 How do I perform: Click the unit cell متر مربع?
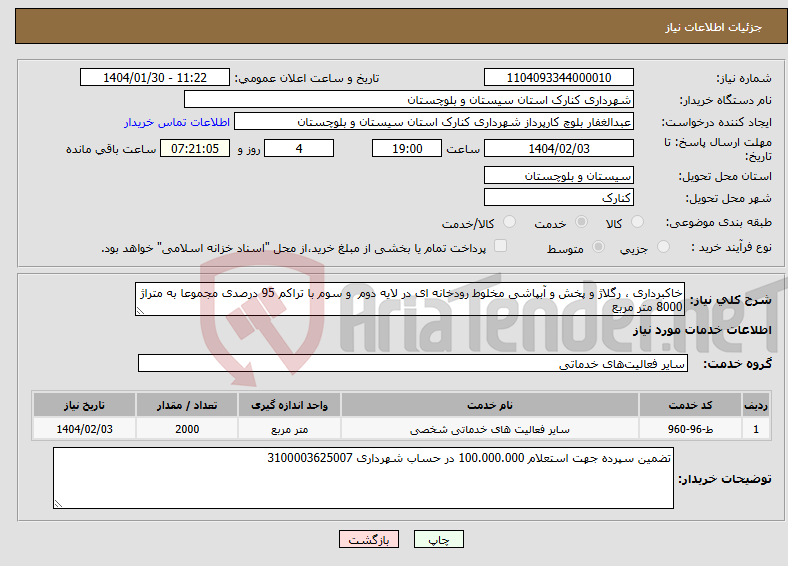[289, 429]
